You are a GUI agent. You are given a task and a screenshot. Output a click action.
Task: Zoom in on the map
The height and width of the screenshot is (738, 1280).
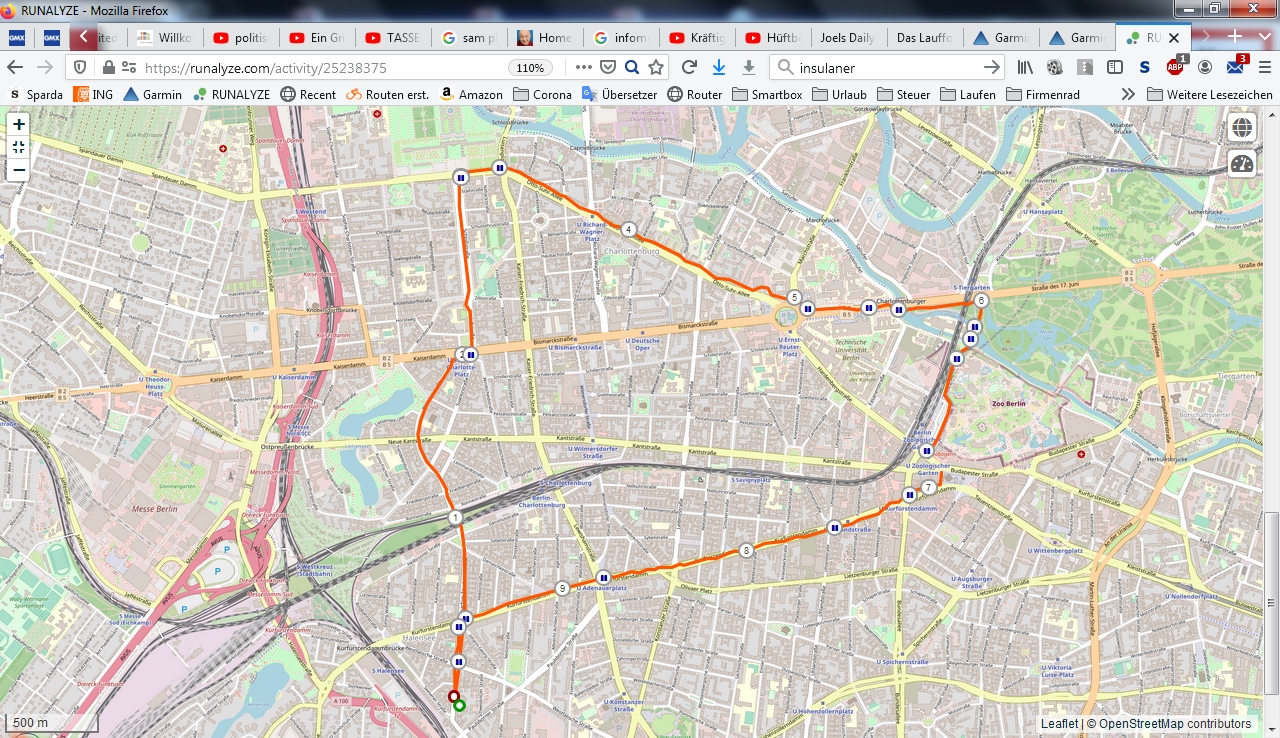19,125
